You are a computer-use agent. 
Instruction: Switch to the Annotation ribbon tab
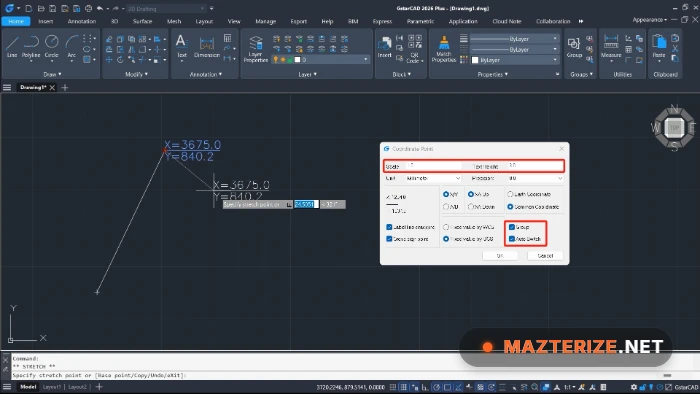[82, 21]
